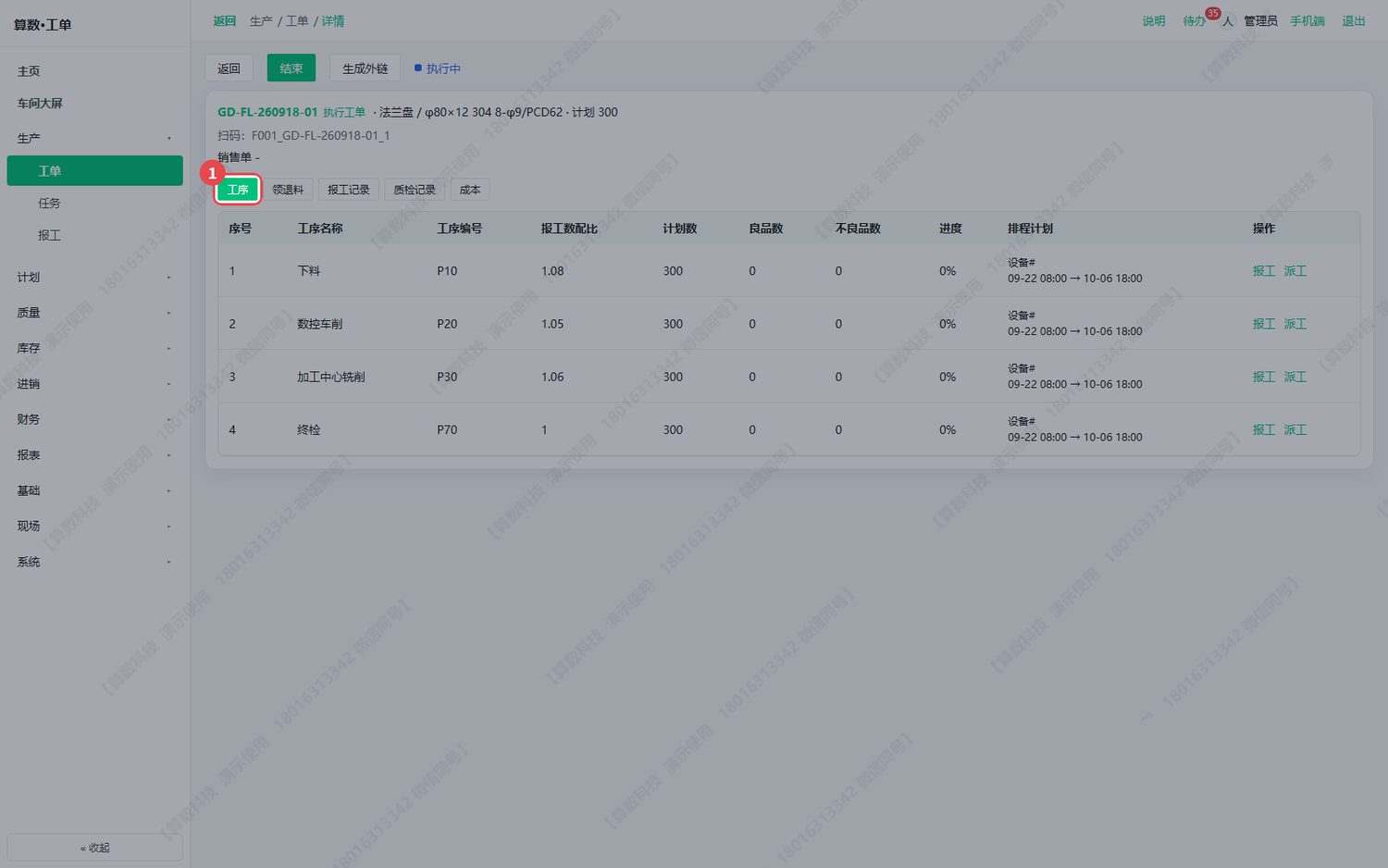Click 报工 for the 加工中心铣削 row

(x=1264, y=377)
